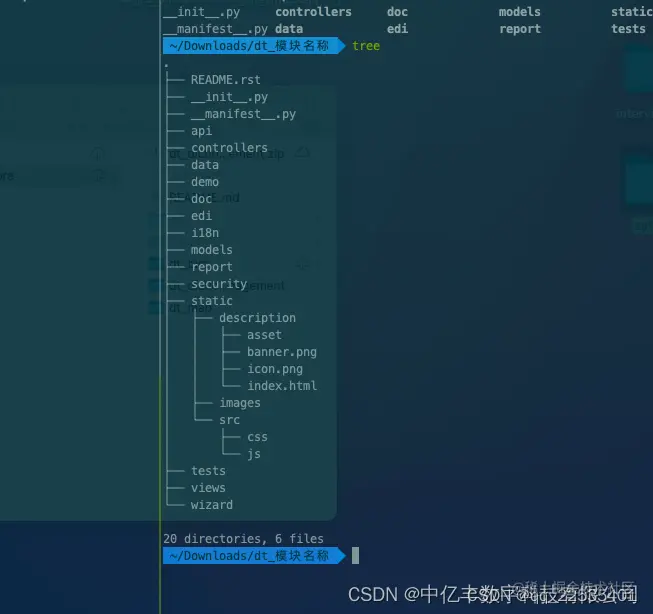This screenshot has width=653, height=614.
Task: Select icon.png in the tree
Action: coord(274,369)
